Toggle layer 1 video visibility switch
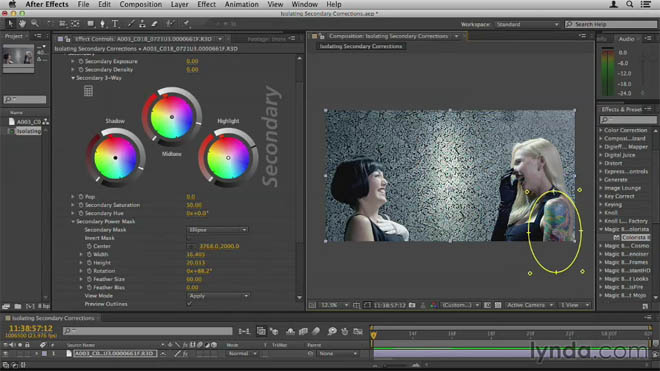 tap(5, 354)
